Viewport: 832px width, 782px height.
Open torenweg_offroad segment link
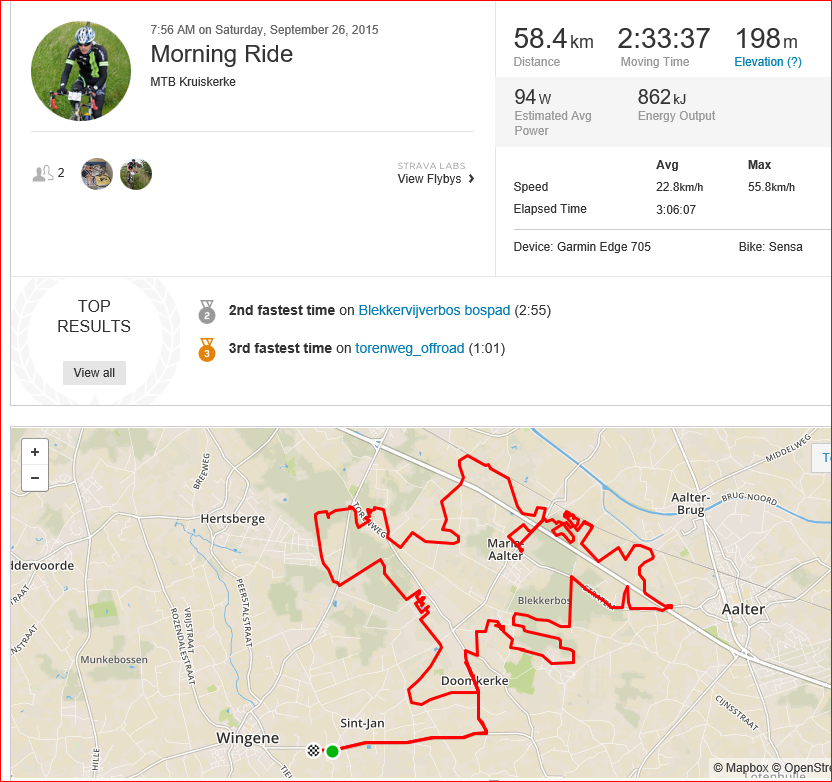coord(410,349)
